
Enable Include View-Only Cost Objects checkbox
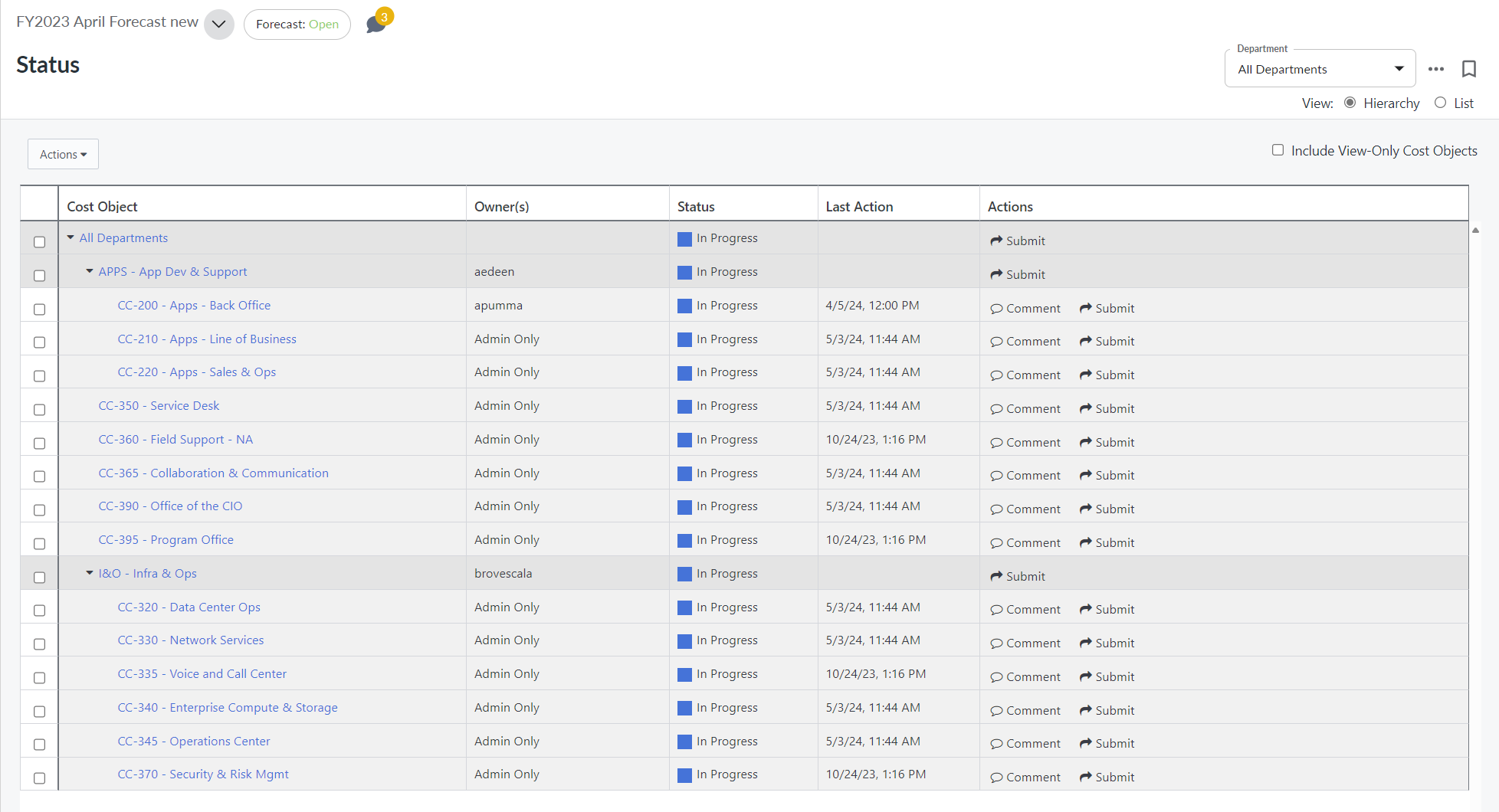(1278, 150)
